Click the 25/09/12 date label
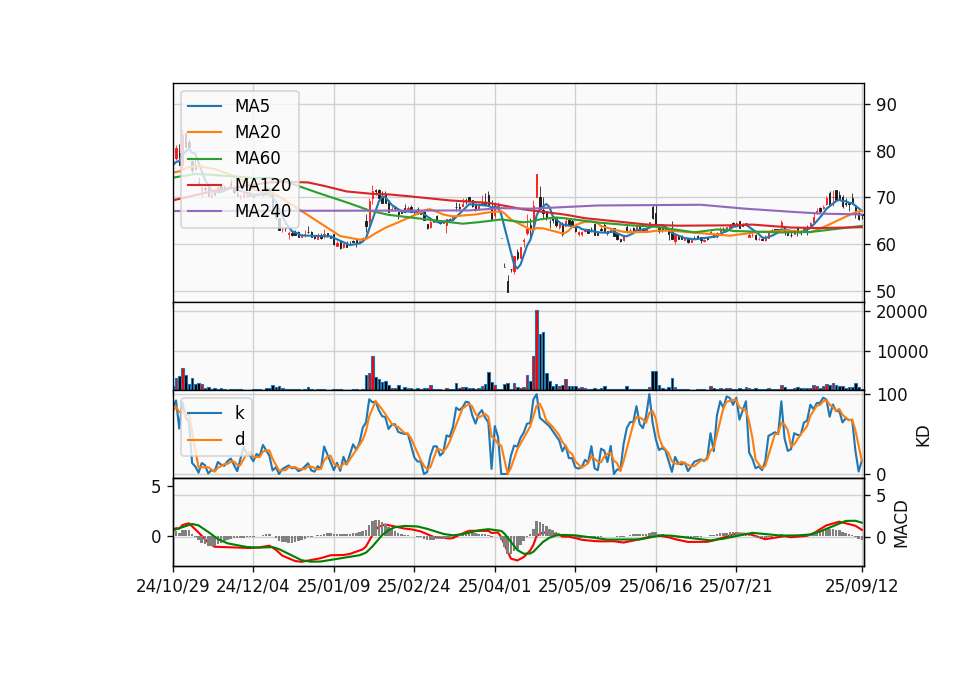Image resolution: width=960 pixels, height=690 pixels. tap(862, 586)
